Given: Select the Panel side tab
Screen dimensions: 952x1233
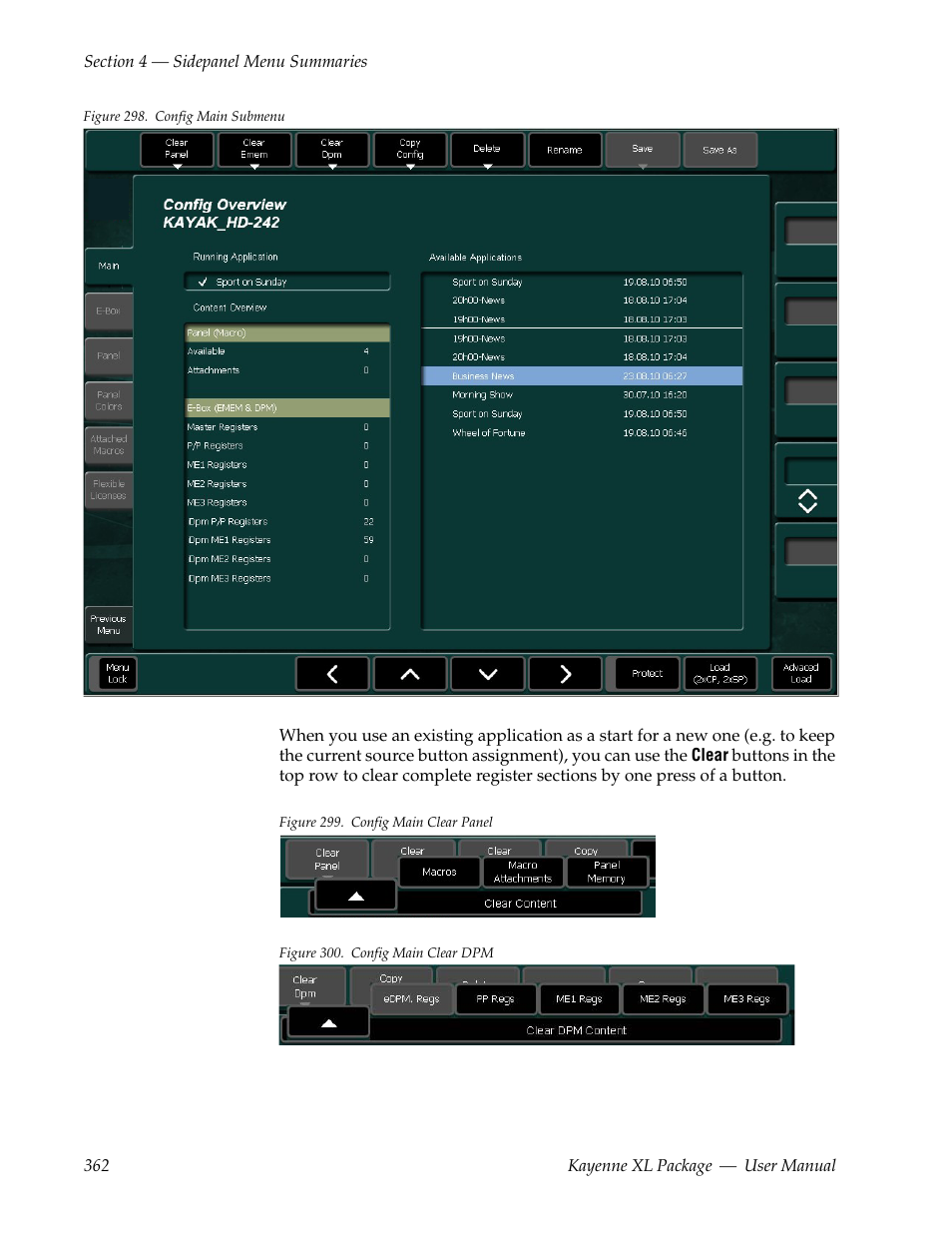Looking at the screenshot, I should [x=109, y=356].
